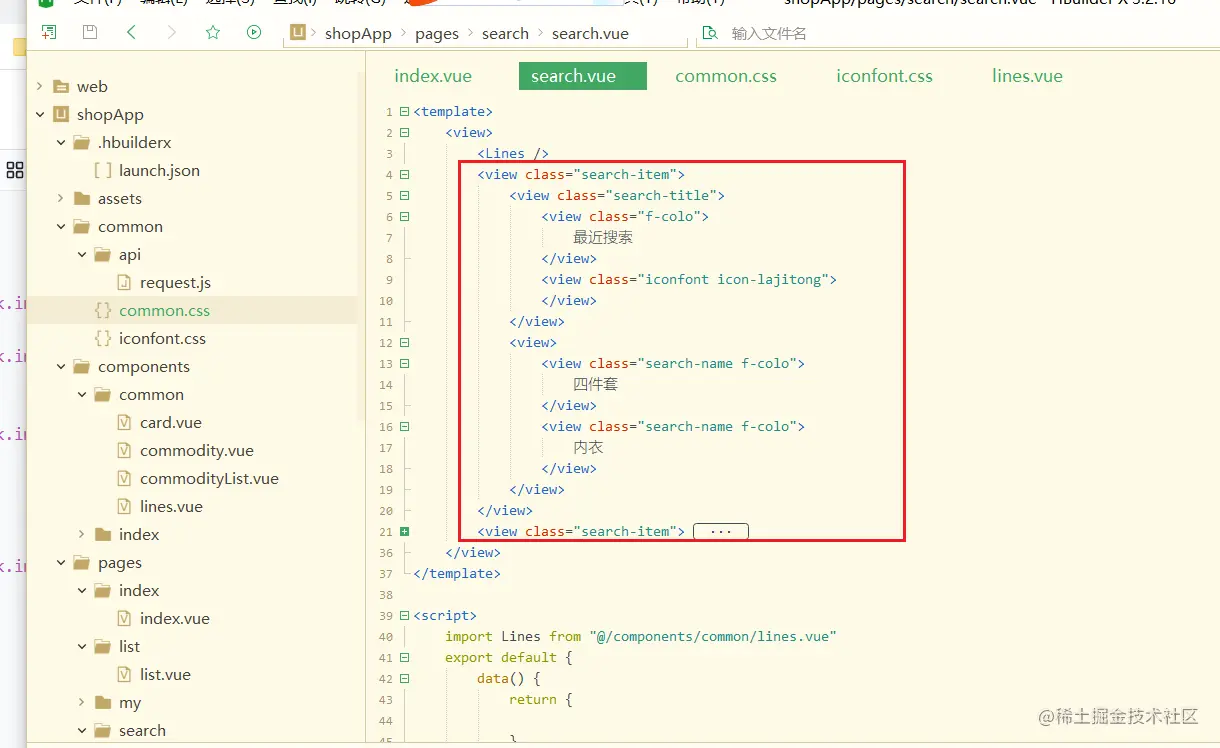Viewport: 1220px width, 748px height.
Task: Click the launch.json file icon
Action: [x=103, y=170]
